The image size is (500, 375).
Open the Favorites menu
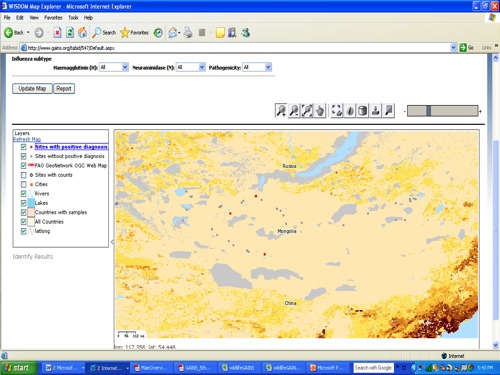click(53, 18)
